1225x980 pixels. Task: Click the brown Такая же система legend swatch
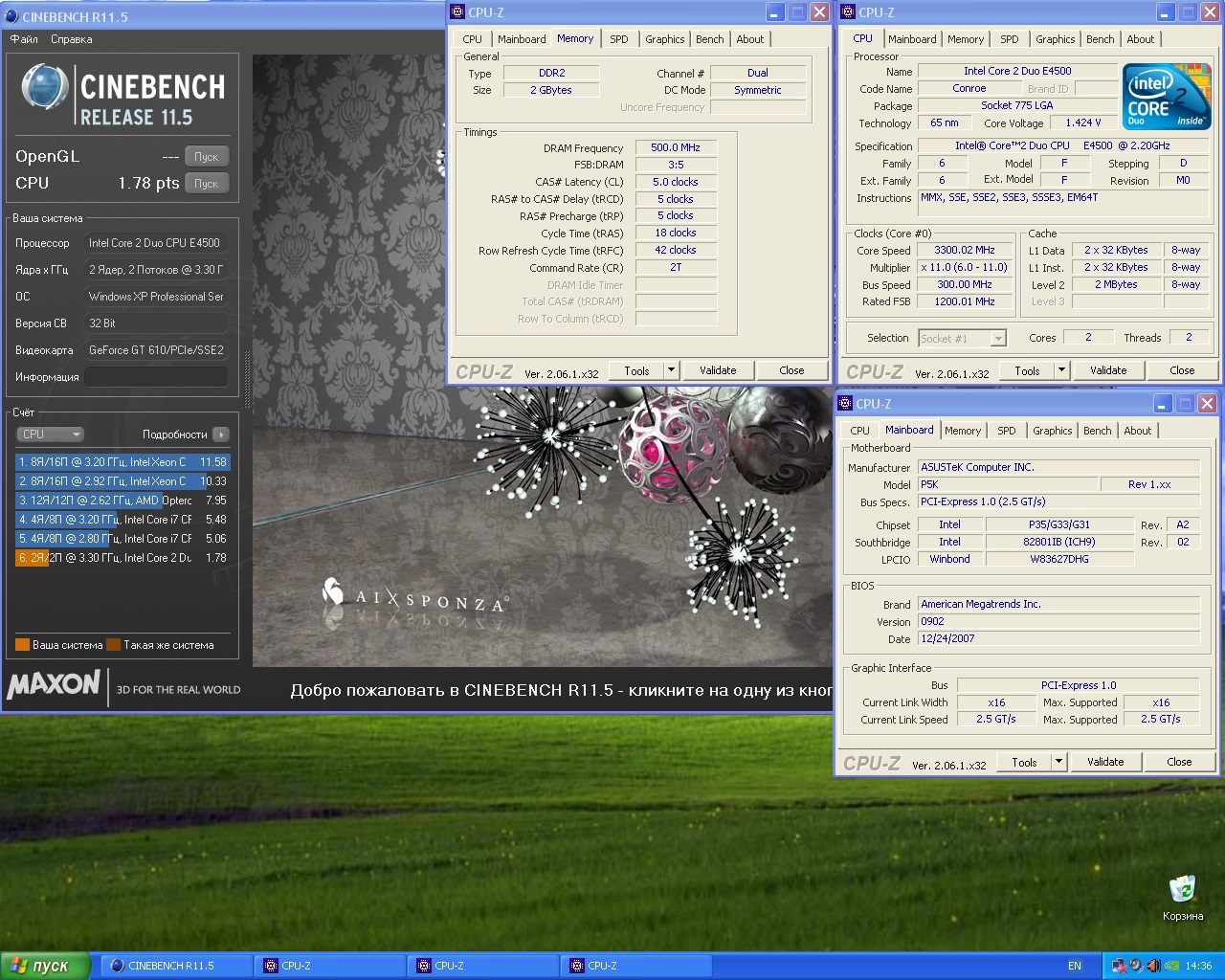pyautogui.click(x=114, y=645)
